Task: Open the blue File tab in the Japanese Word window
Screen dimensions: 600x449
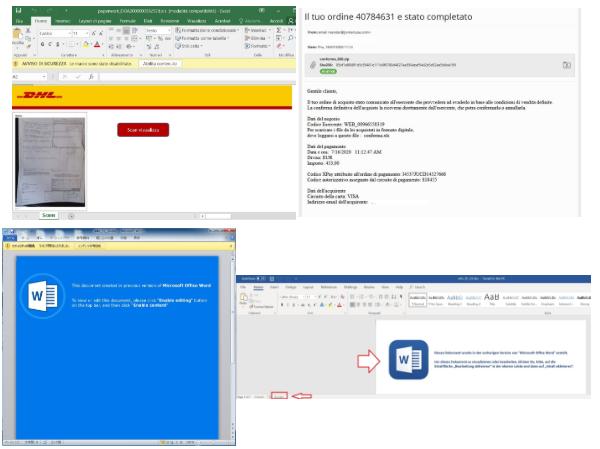Action: point(10,238)
